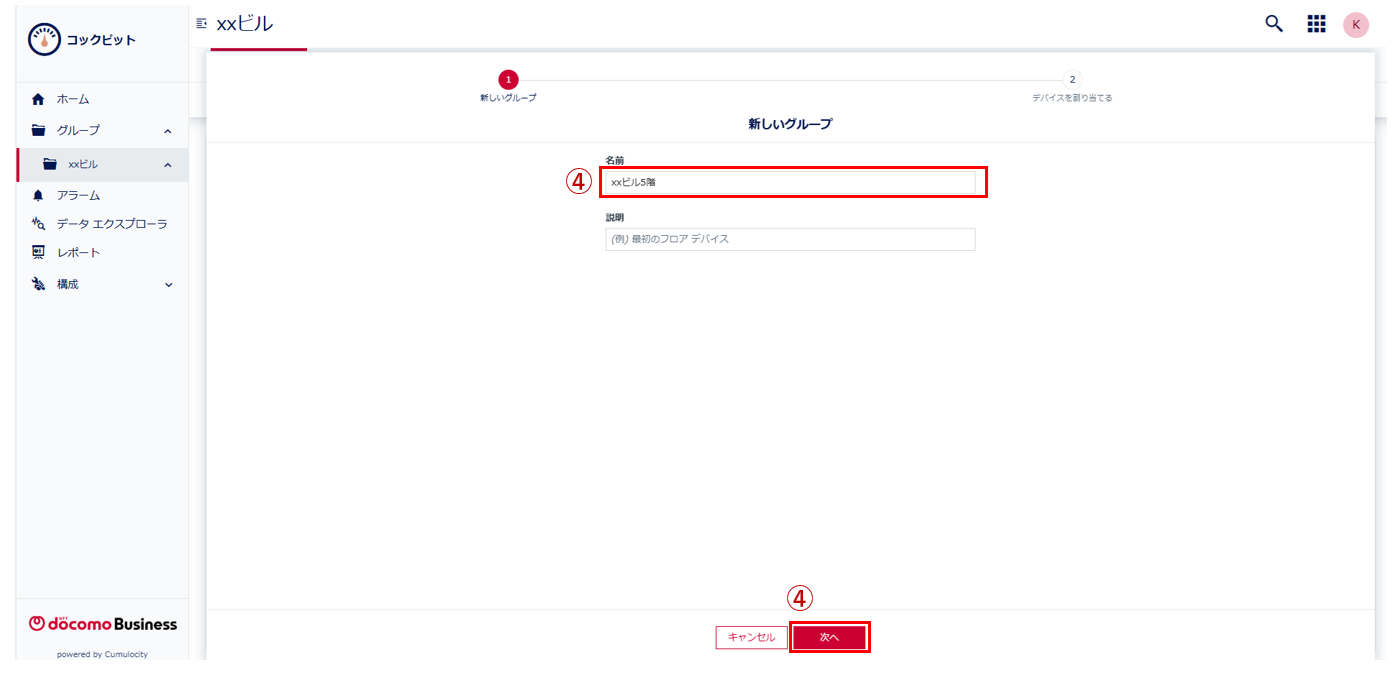
Task: Click the alarm bell icon
Action: [39, 195]
